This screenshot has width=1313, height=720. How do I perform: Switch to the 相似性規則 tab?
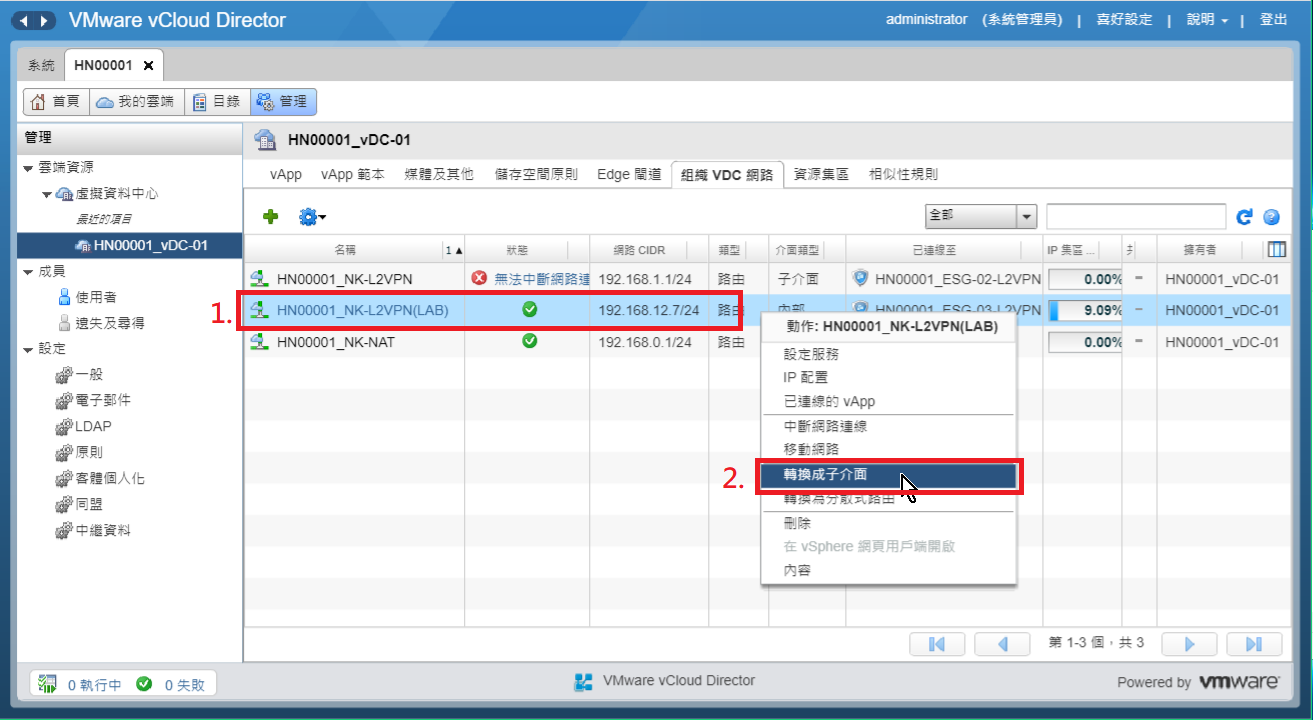tap(903, 174)
